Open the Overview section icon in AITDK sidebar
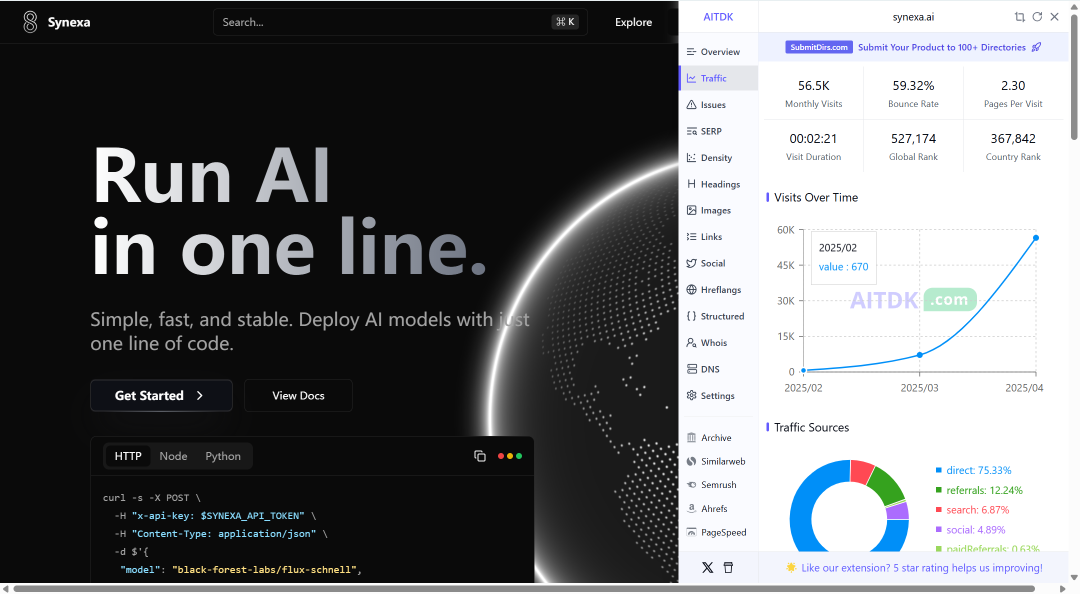 (692, 52)
